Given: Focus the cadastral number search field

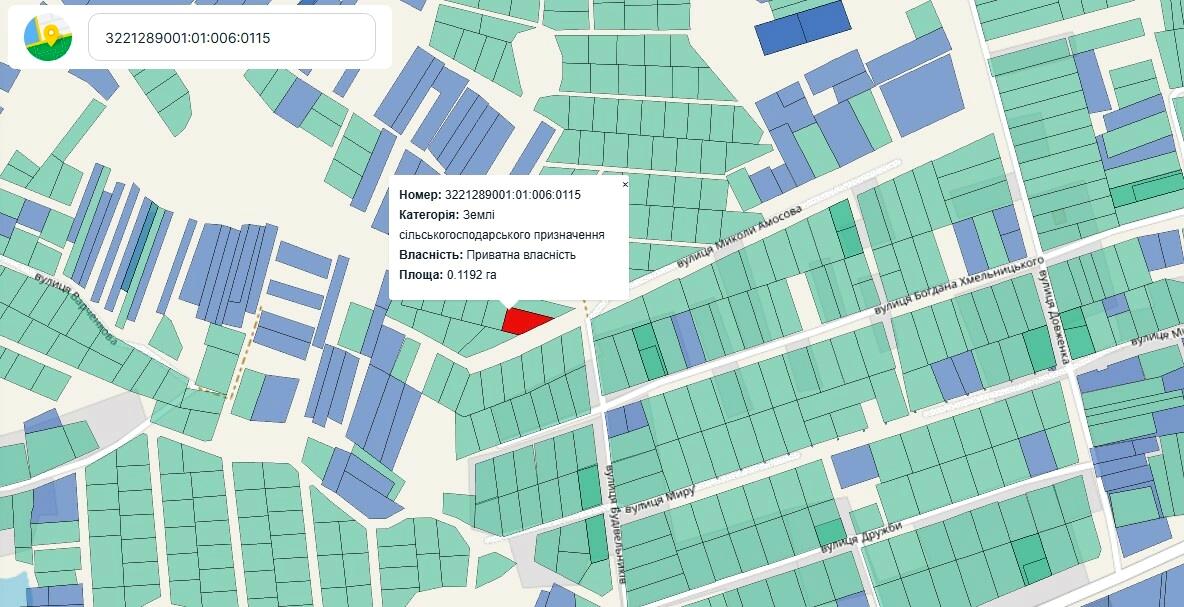Looking at the screenshot, I should 231,37.
